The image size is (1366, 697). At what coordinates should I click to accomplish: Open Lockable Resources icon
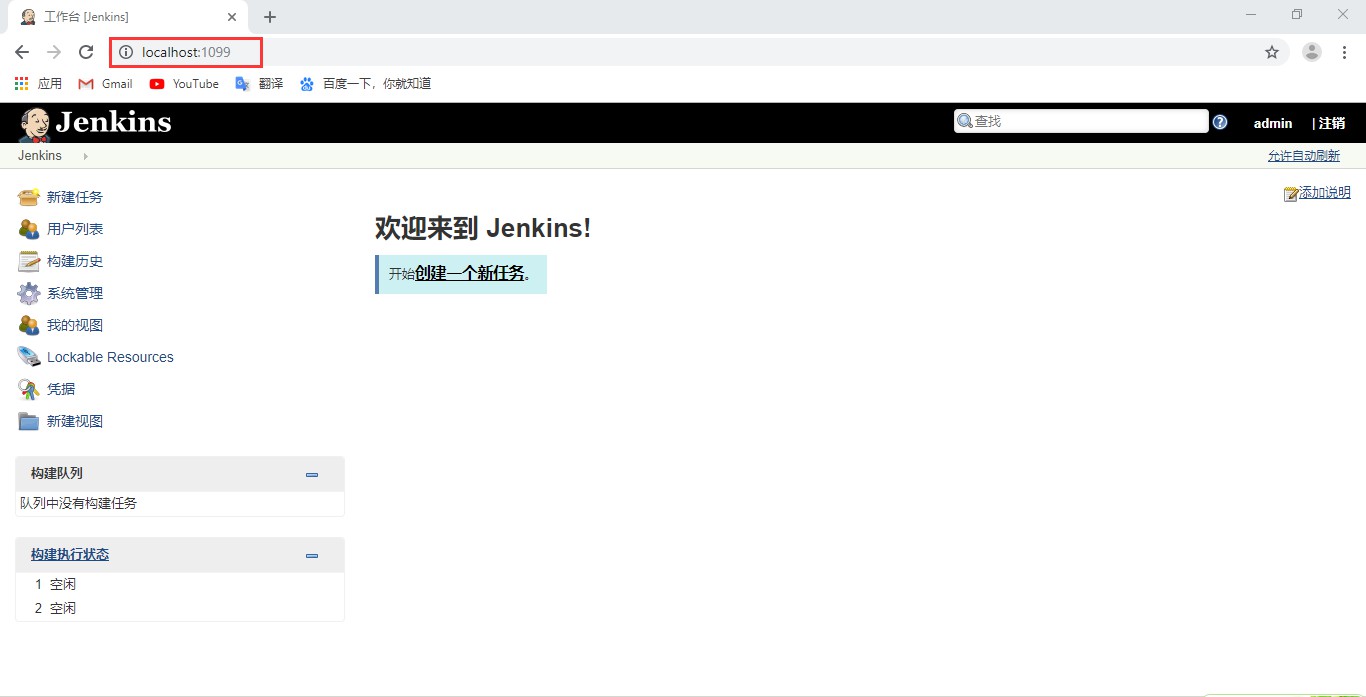tap(29, 357)
